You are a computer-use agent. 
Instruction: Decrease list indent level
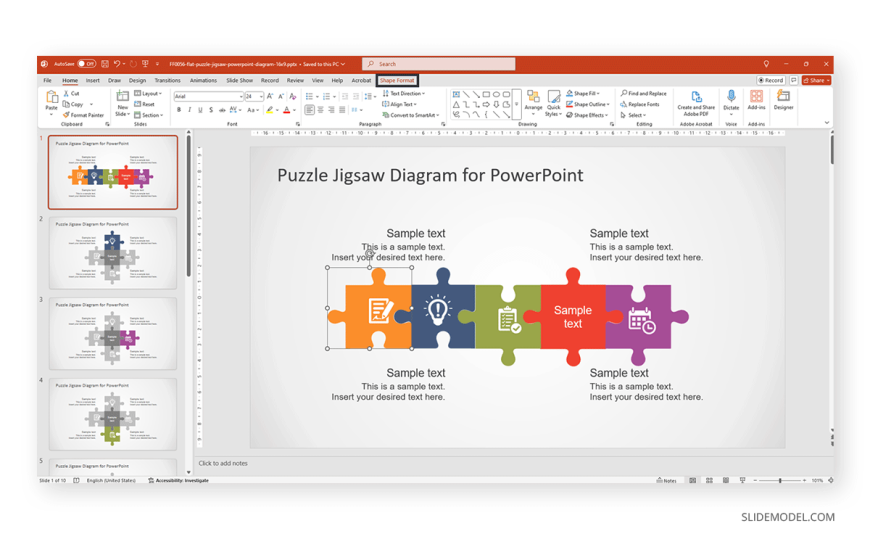point(345,97)
